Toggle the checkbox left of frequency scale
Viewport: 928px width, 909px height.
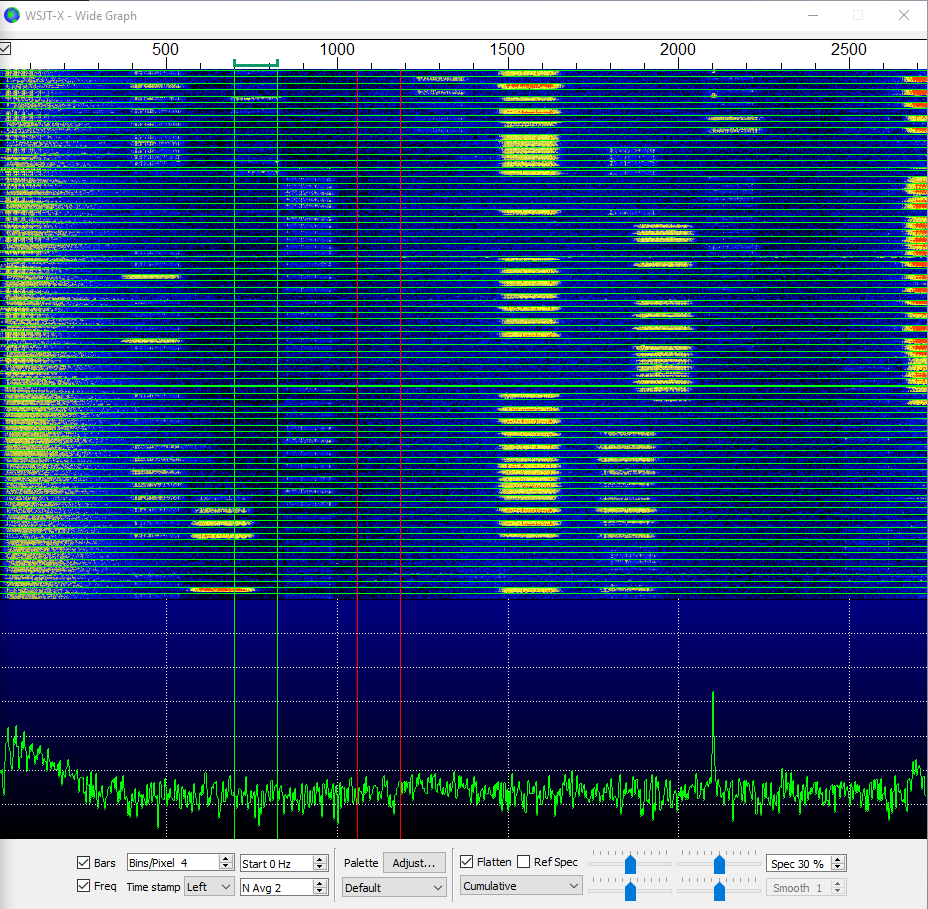point(6,49)
